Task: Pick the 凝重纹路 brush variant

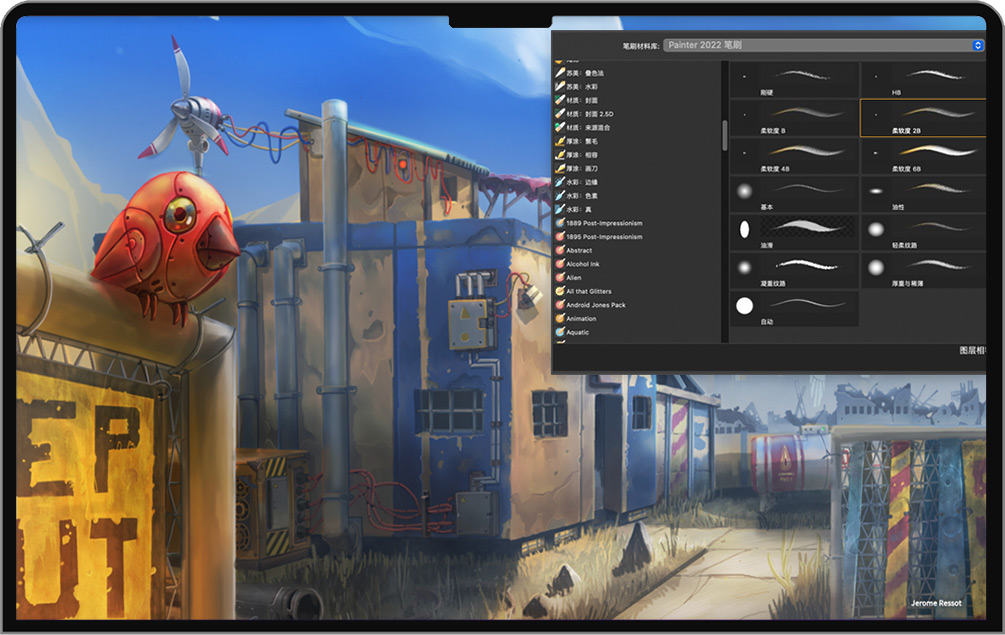Action: click(794, 270)
